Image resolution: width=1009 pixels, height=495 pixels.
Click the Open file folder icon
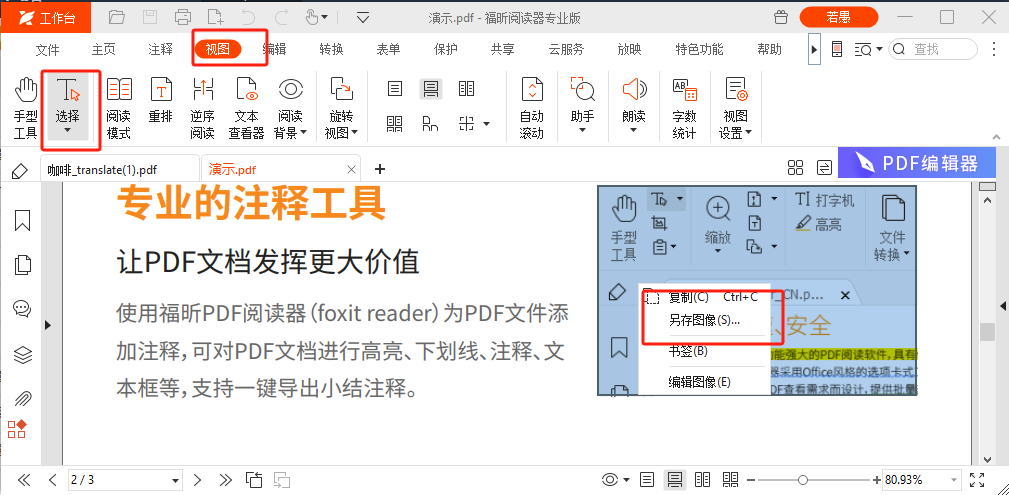pyautogui.click(x=116, y=17)
